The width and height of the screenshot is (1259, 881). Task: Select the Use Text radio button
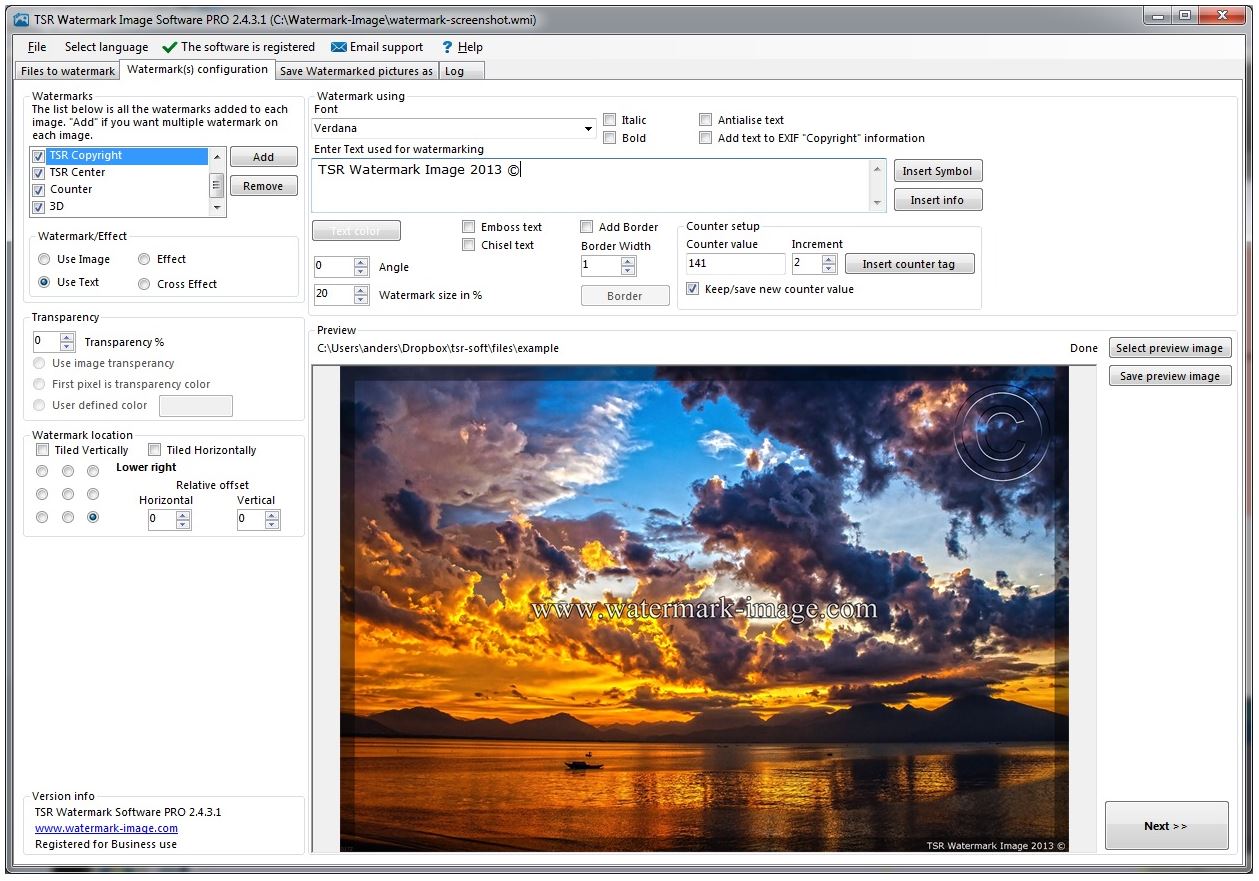click(x=44, y=283)
